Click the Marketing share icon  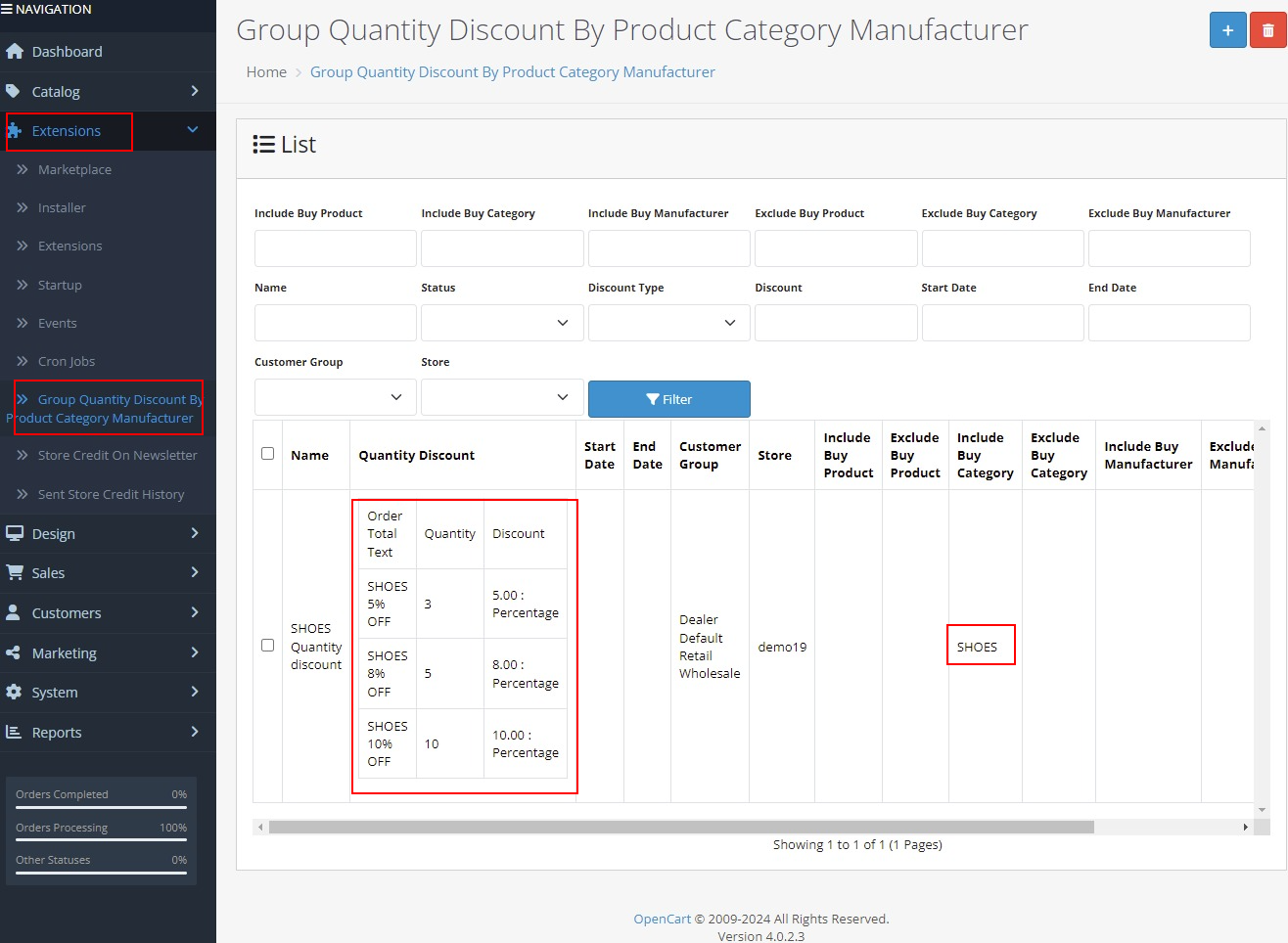[14, 652]
